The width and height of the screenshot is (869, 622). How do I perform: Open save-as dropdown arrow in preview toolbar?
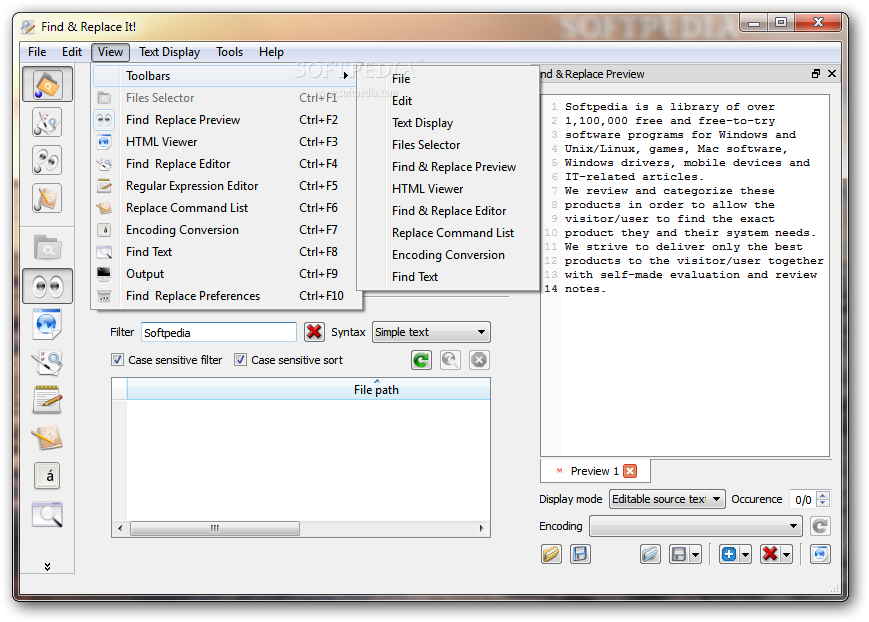(695, 554)
